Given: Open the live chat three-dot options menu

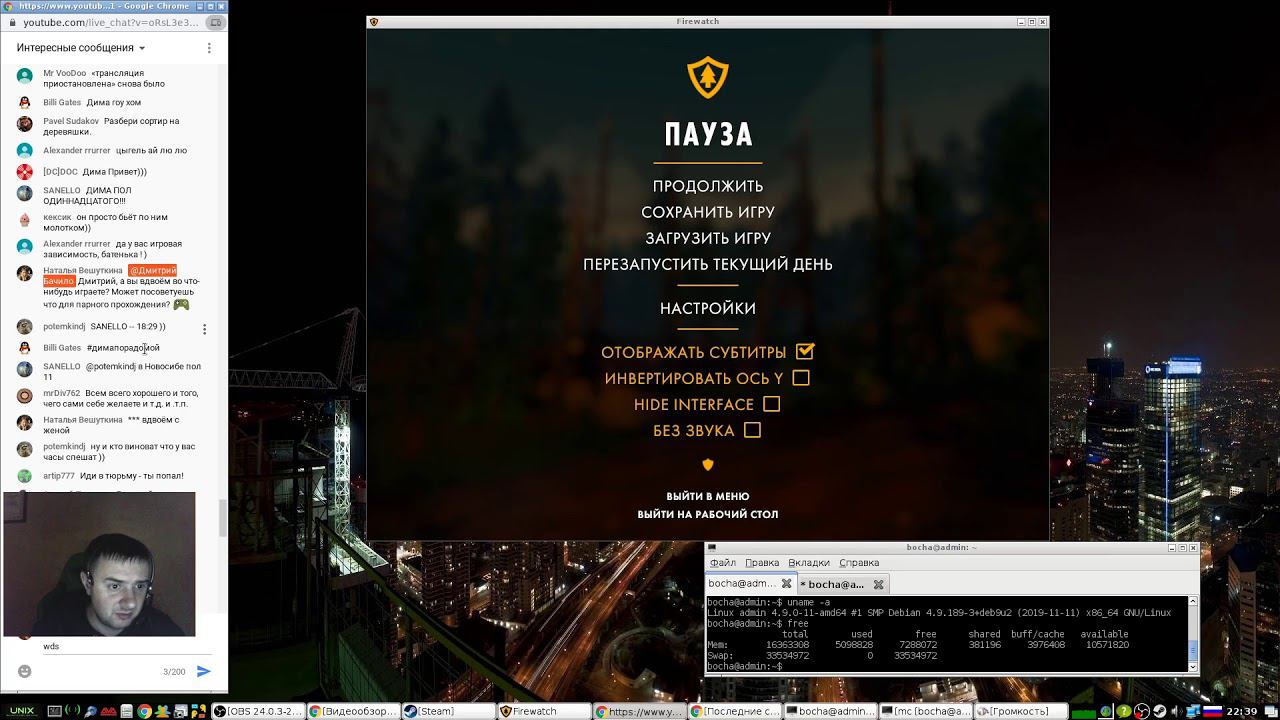Looking at the screenshot, I should tap(209, 48).
